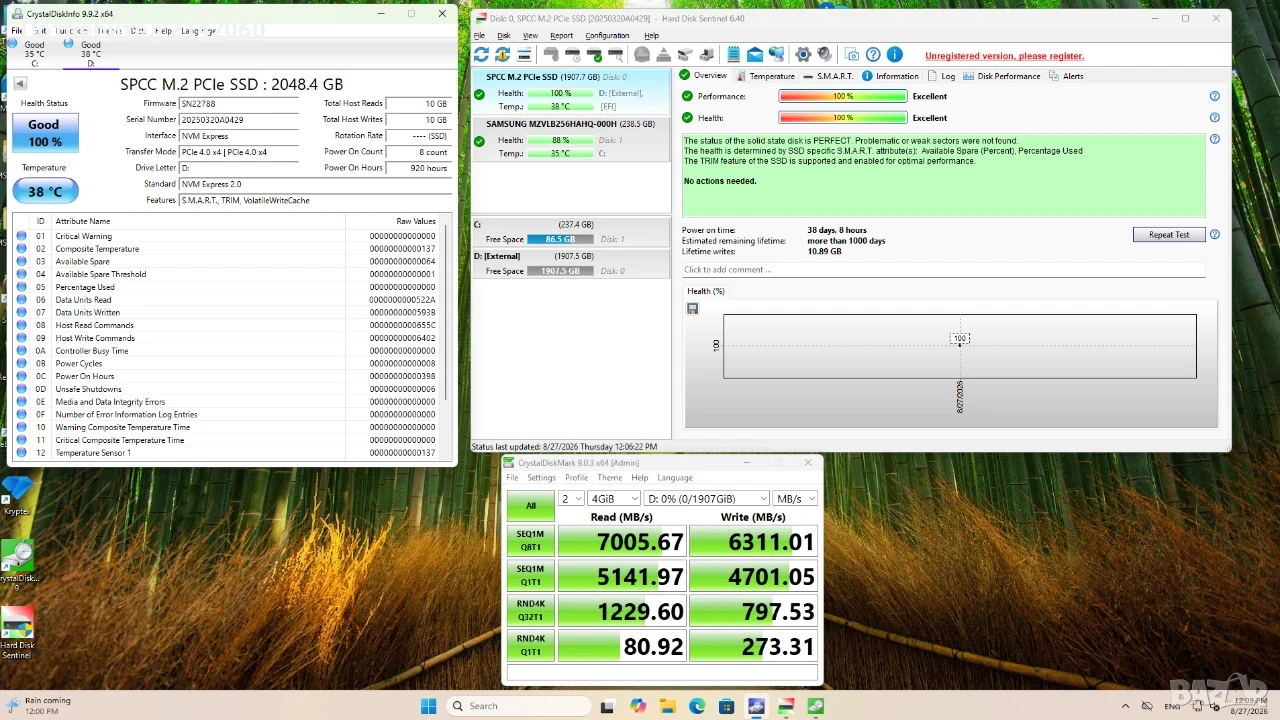The width and height of the screenshot is (1280, 720).
Task: Open the MB/s unit dropdown
Action: [x=795, y=498]
